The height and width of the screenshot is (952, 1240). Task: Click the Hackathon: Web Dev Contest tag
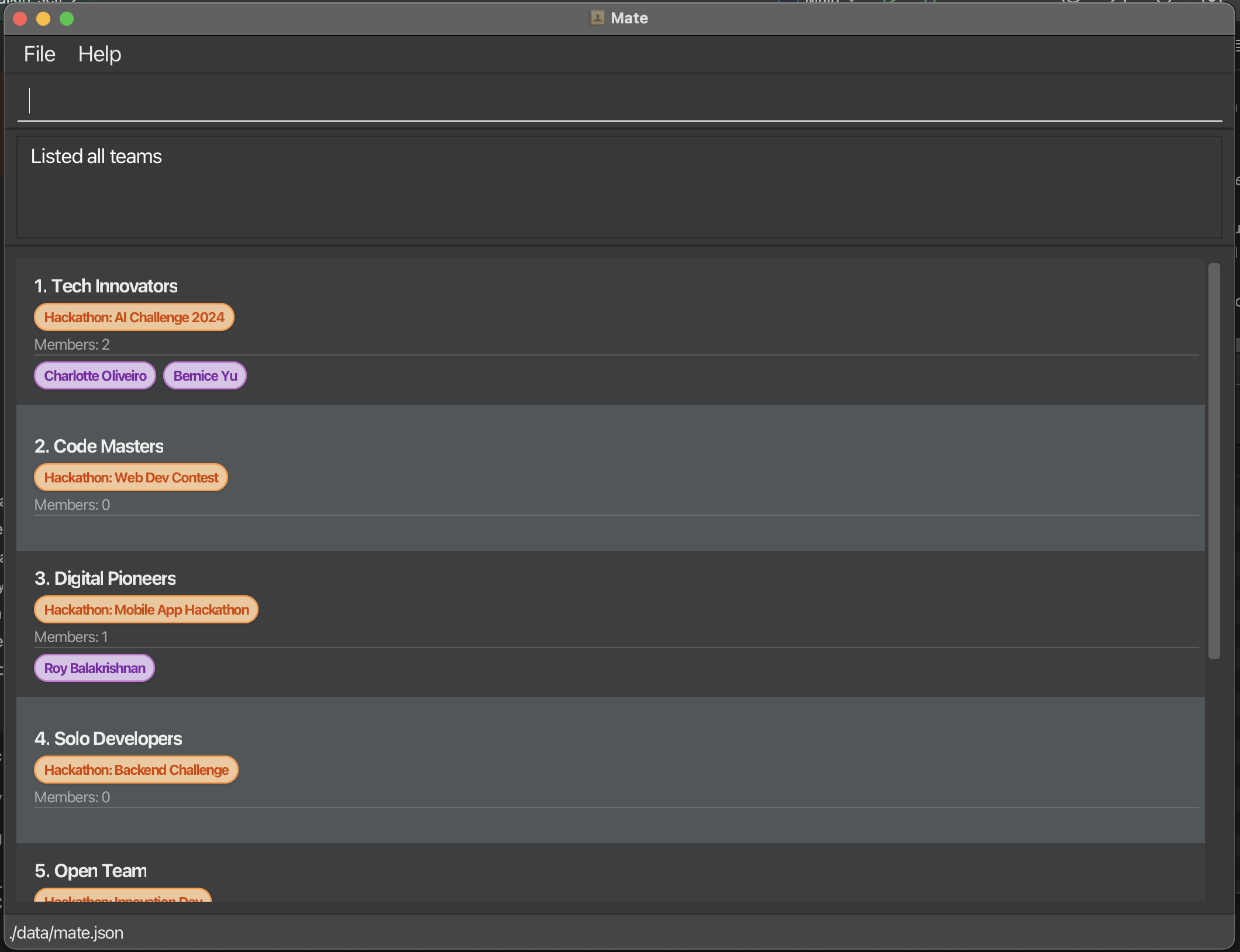(x=131, y=478)
